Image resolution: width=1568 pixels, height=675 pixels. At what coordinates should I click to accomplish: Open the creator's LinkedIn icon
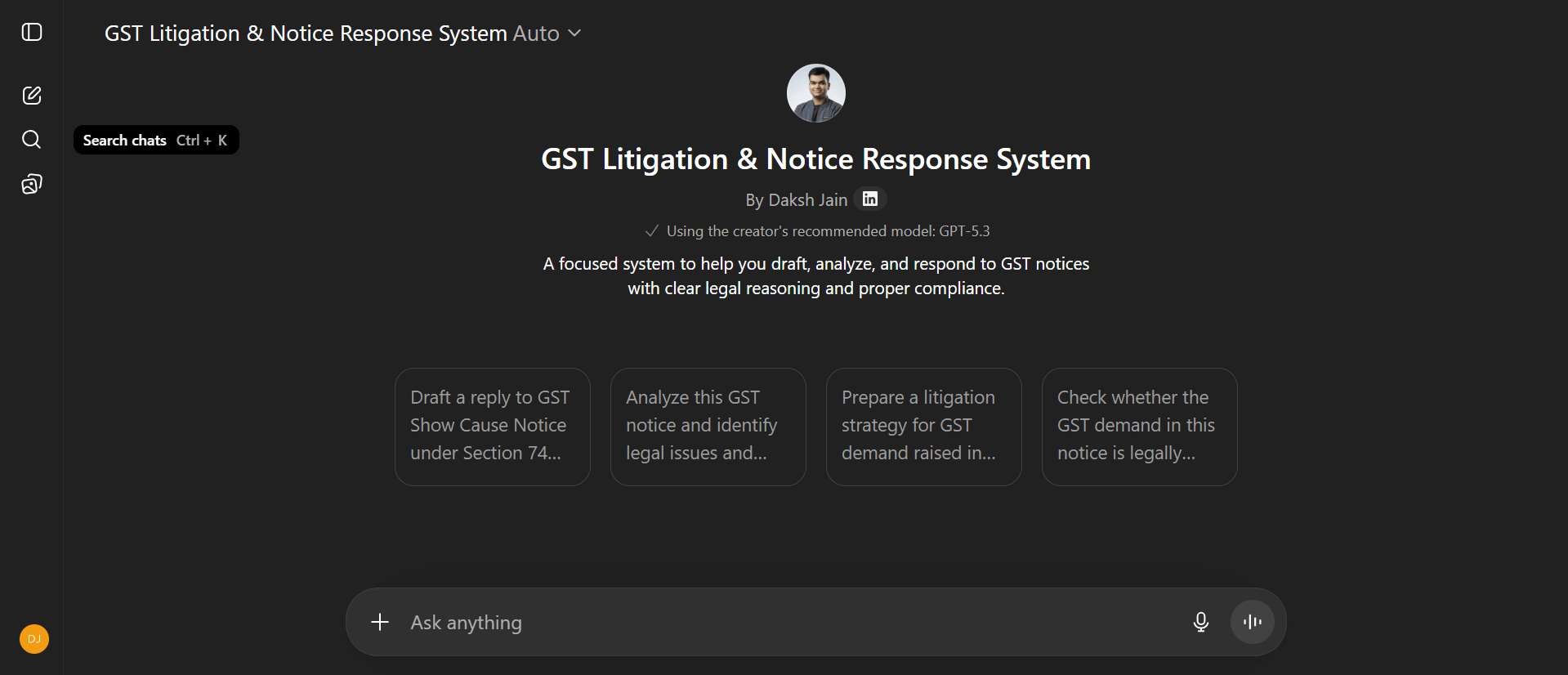870,199
